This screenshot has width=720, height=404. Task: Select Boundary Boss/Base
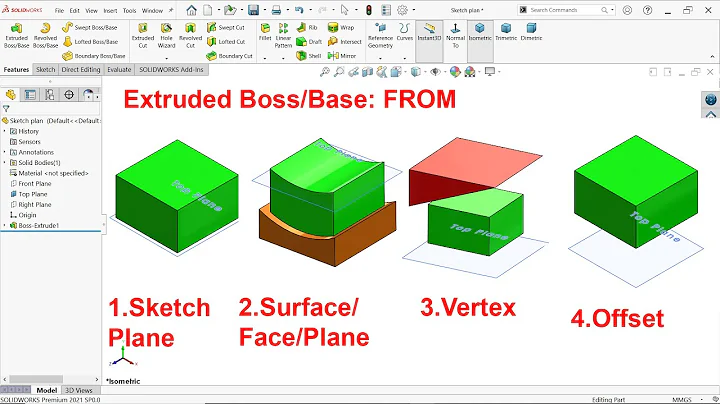coord(94,56)
